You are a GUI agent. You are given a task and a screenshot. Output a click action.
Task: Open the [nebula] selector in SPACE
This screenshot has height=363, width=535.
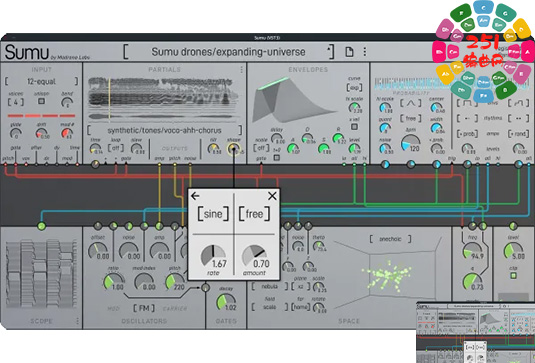pos(270,287)
